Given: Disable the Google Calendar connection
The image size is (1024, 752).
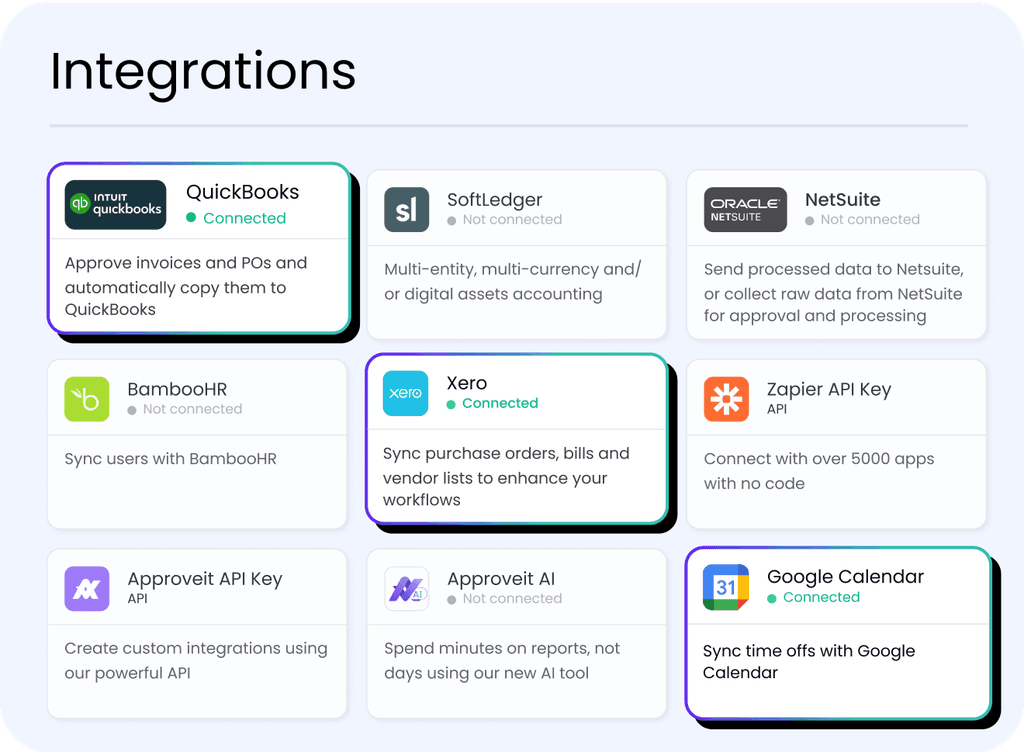Looking at the screenshot, I should click(814, 598).
